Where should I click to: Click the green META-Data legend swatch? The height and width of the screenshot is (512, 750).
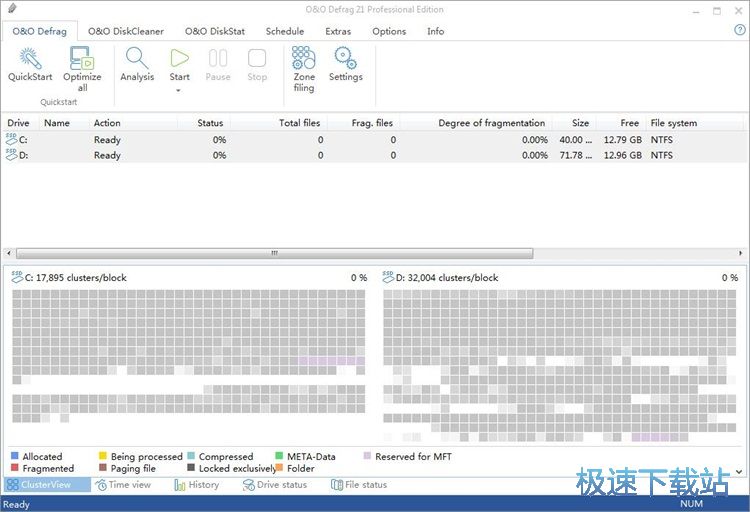(x=279, y=456)
